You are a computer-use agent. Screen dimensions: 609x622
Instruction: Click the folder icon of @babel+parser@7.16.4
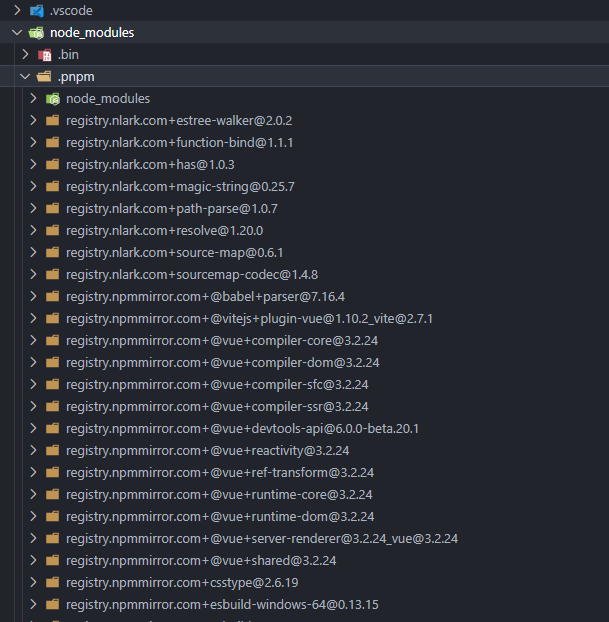(52, 297)
